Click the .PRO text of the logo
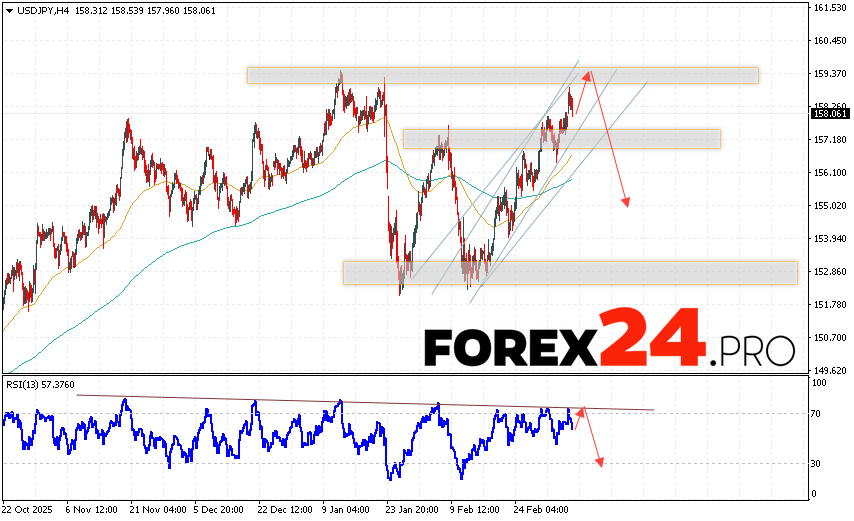 click(753, 350)
